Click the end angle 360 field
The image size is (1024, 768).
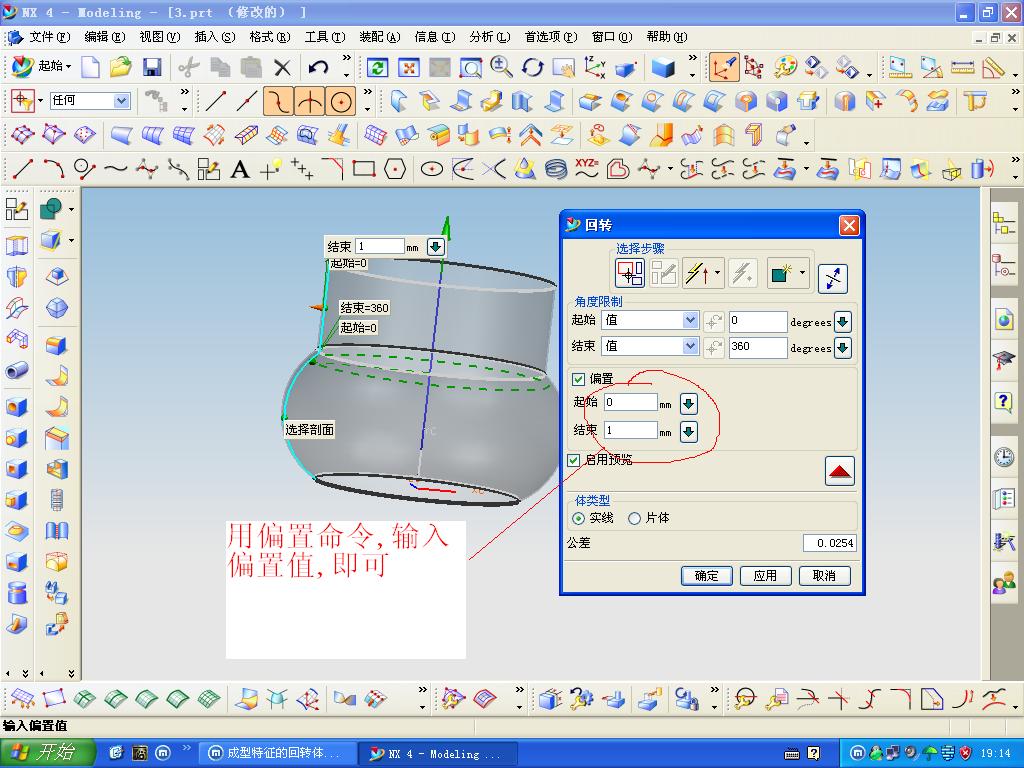click(758, 347)
